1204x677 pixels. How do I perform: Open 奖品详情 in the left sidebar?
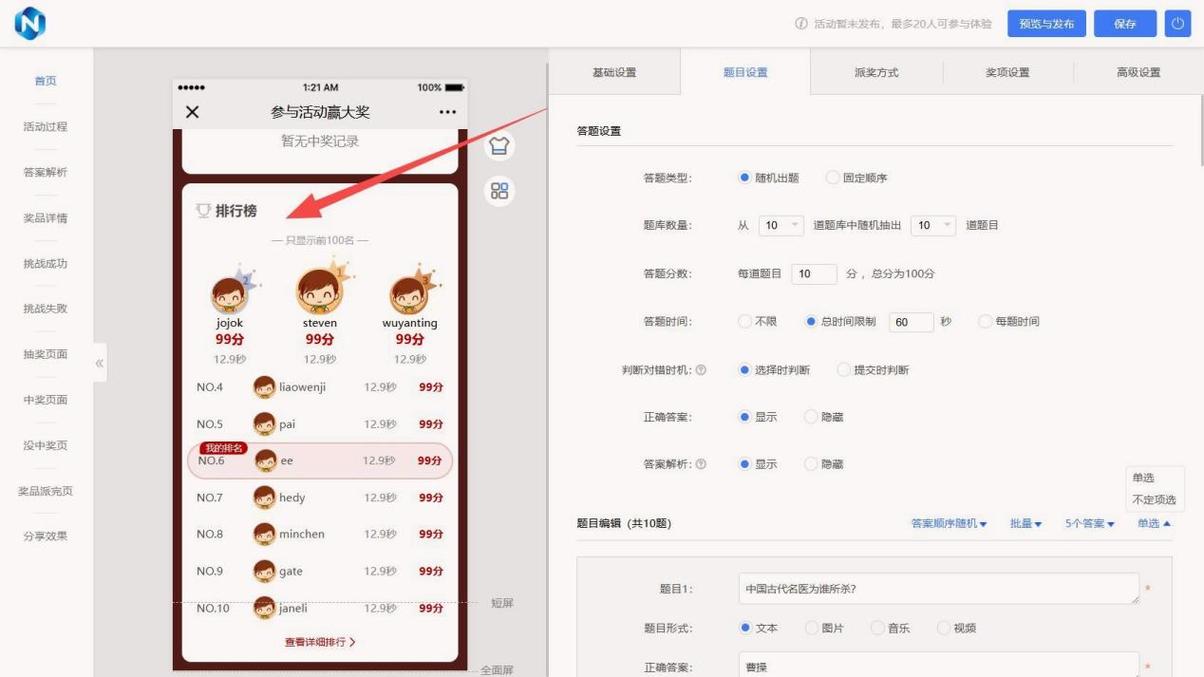point(46,218)
